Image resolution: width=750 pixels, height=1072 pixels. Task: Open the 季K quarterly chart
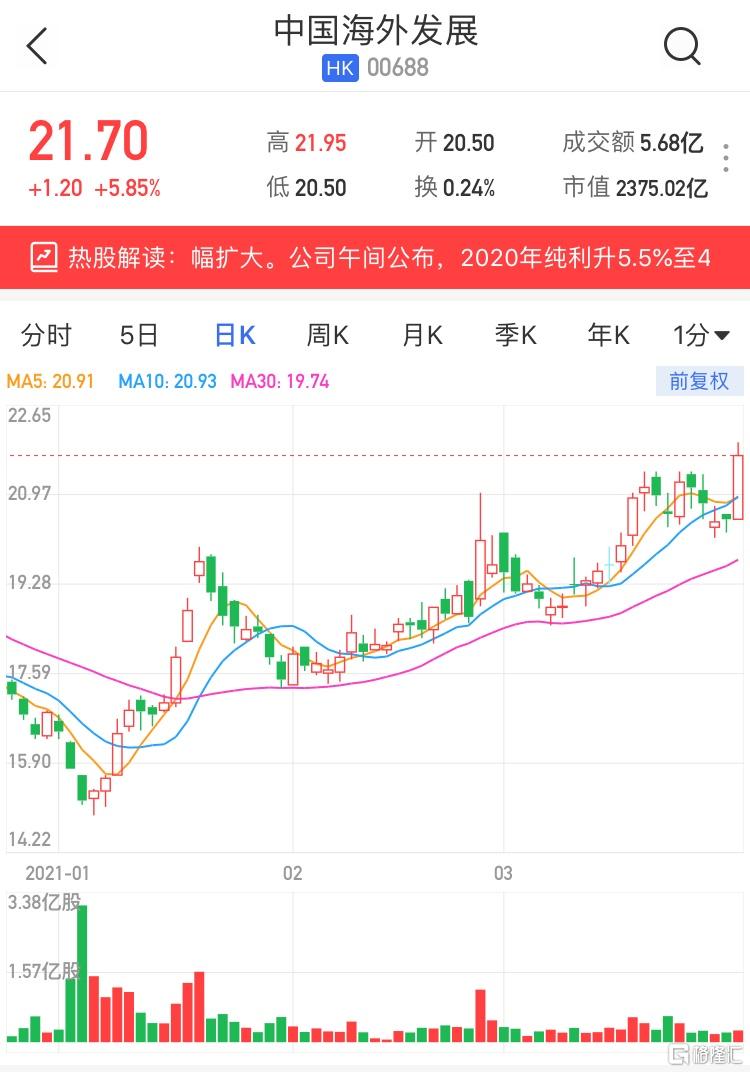click(x=516, y=336)
